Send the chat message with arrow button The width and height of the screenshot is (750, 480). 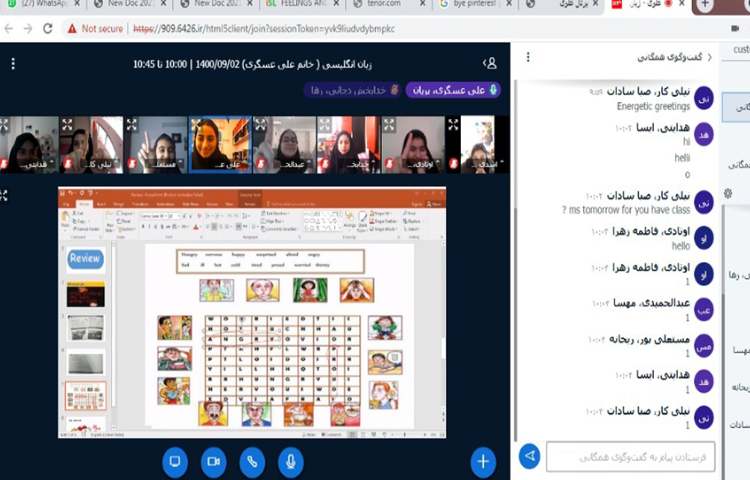tap(530, 456)
